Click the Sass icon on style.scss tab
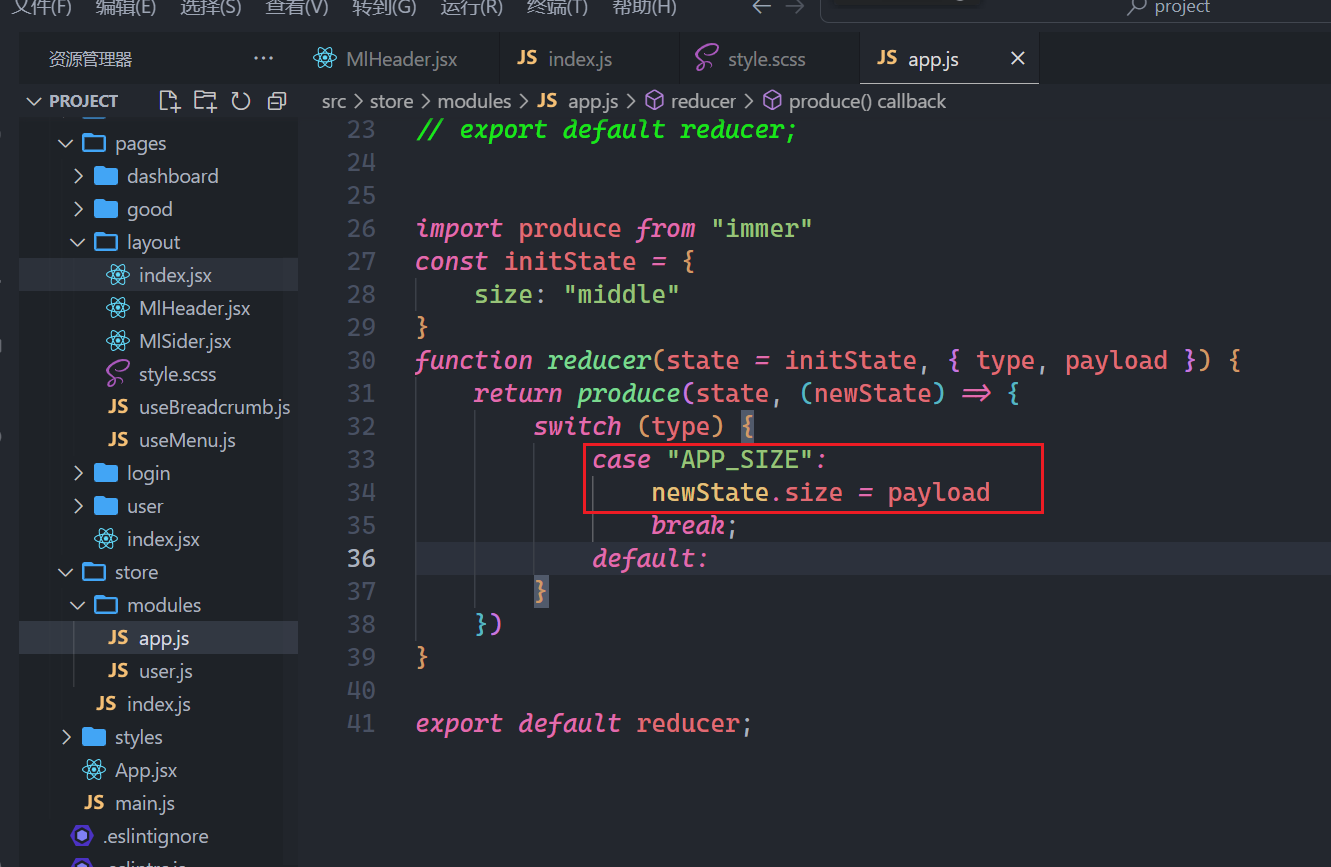Screen dimensions: 1331x867 707,59
